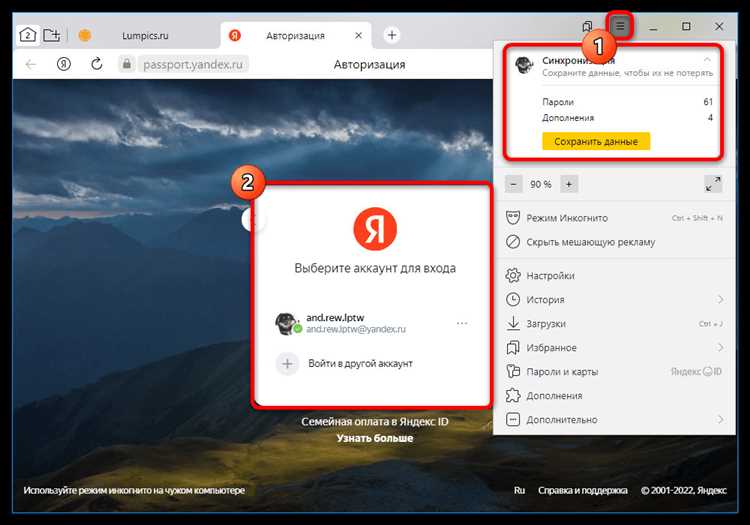Collapse the Синхронизация section chevron
This screenshot has width=750, height=525.
pos(708,61)
